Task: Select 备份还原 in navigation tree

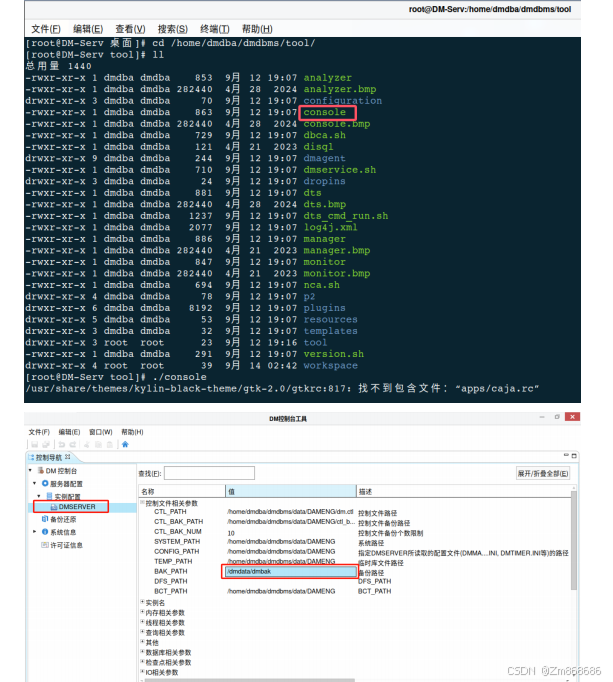Action: click(63, 519)
